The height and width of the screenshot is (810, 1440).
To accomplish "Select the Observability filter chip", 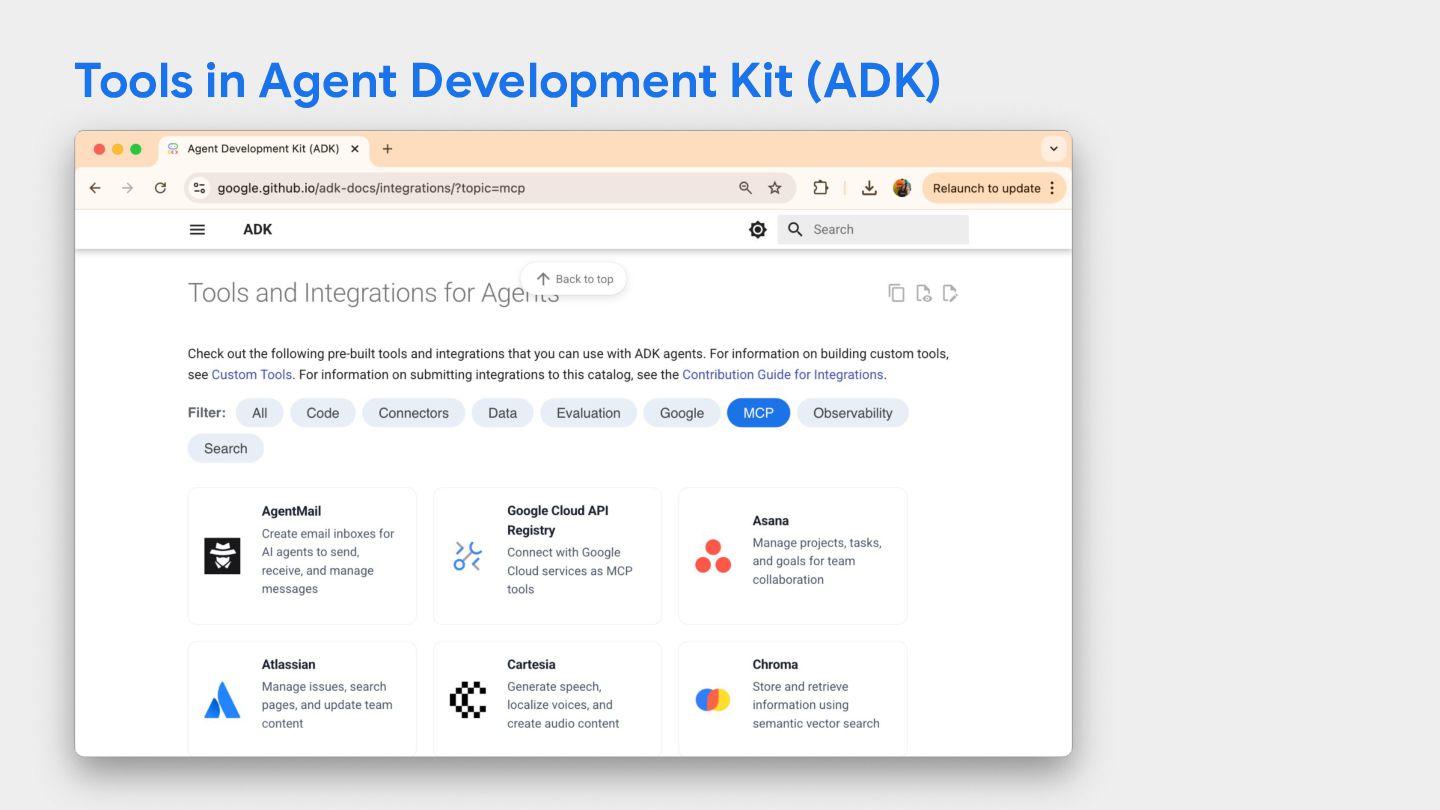I will [853, 413].
